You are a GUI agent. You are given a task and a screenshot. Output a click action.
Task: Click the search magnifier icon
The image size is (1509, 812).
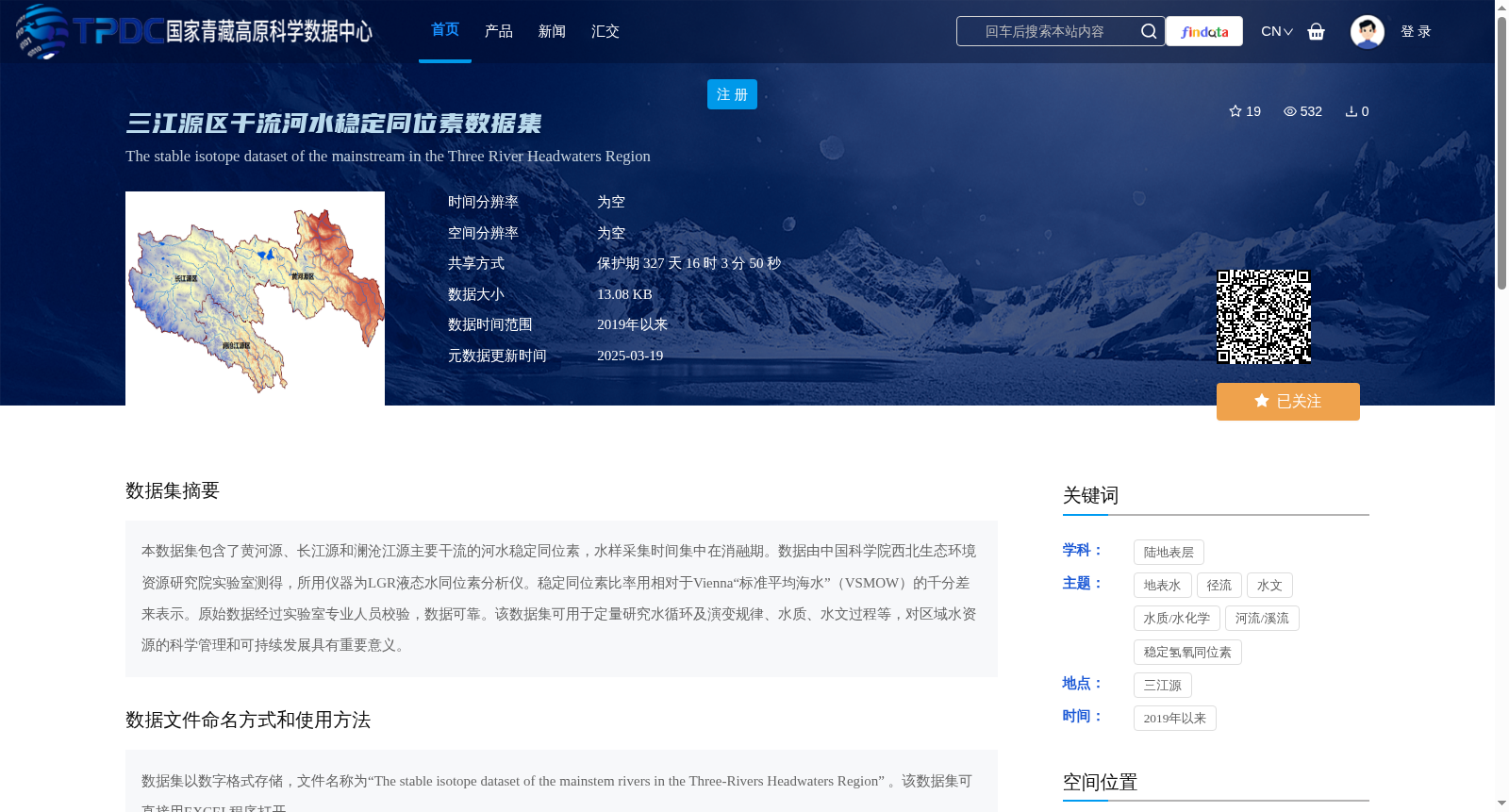tap(1148, 31)
